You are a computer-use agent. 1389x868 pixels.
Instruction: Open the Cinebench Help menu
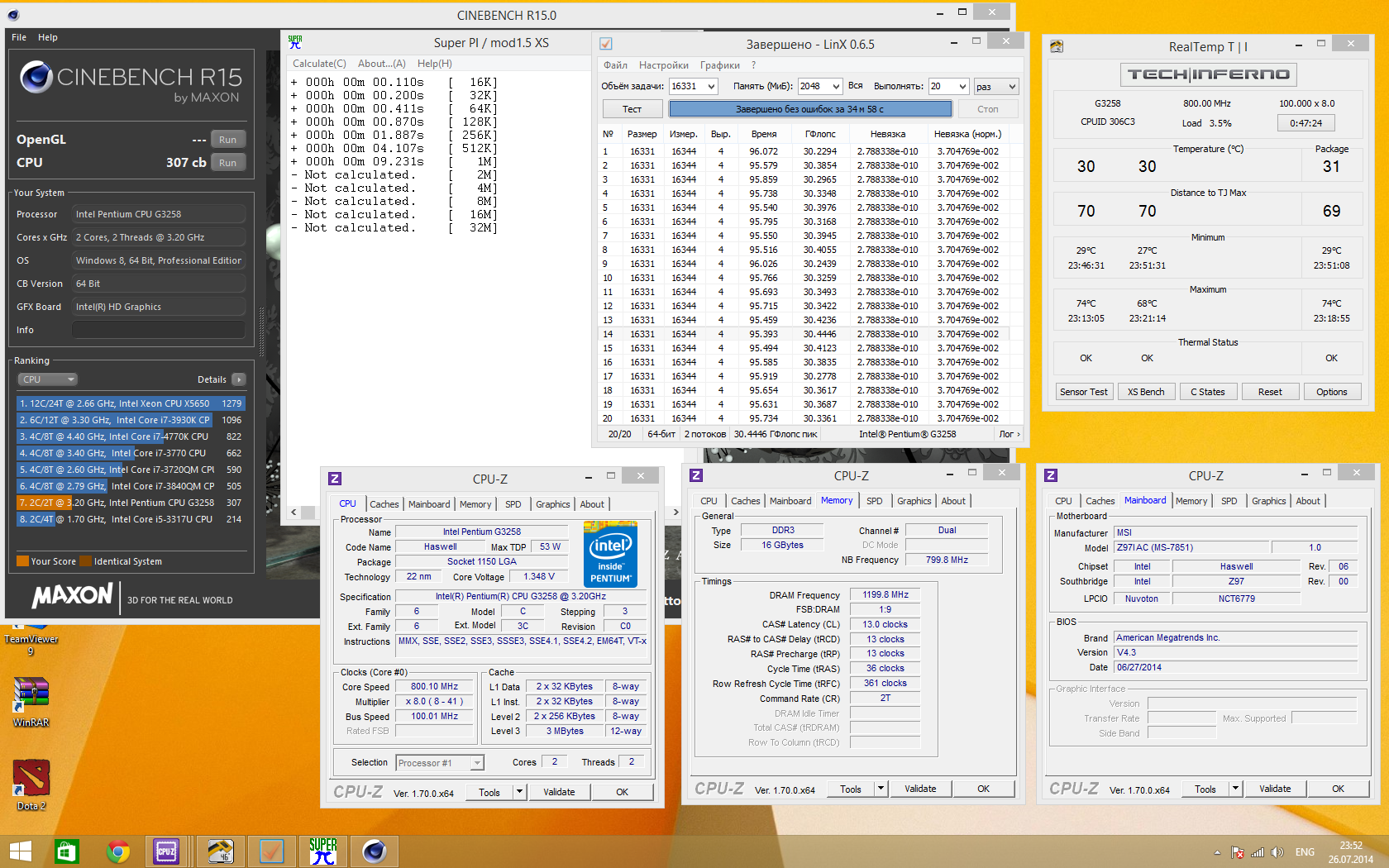coord(48,37)
